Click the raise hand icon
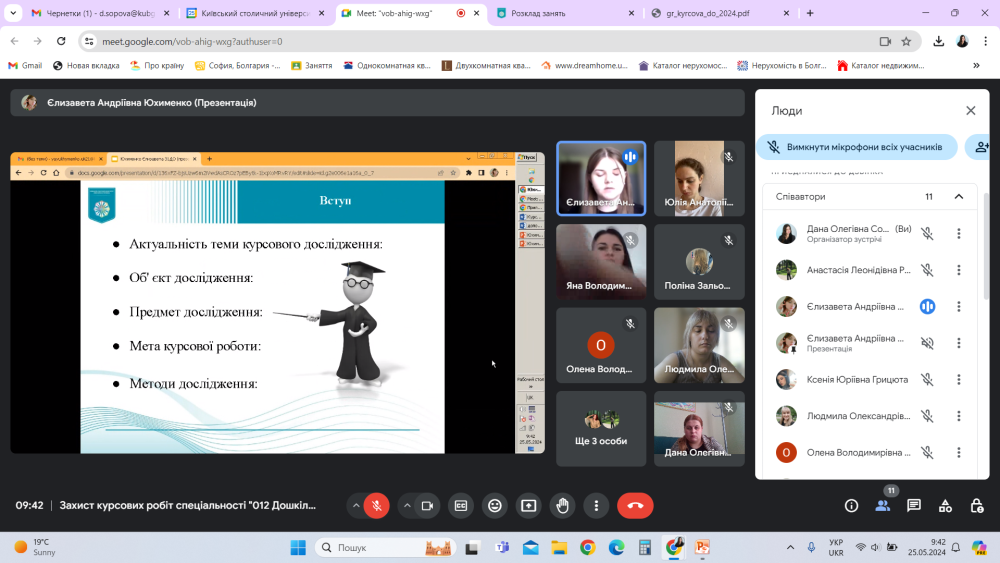Image resolution: width=1000 pixels, height=563 pixels. (562, 506)
